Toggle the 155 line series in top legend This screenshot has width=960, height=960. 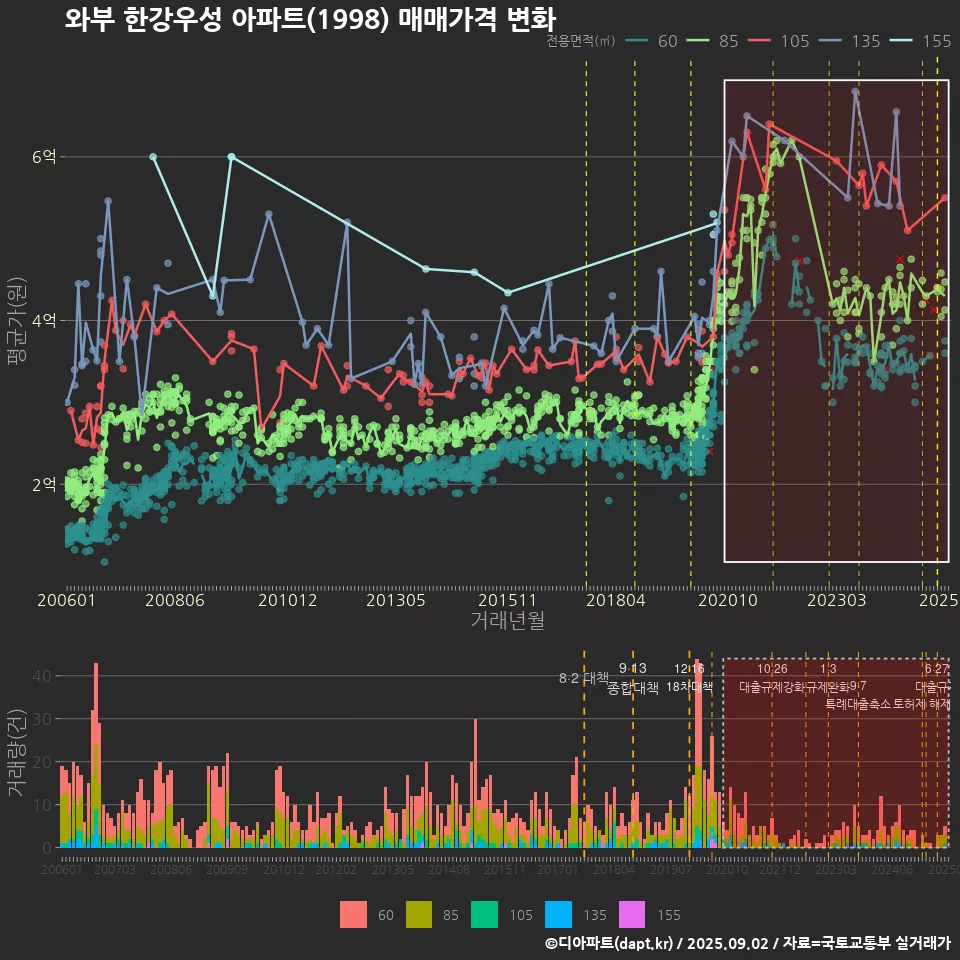(920, 41)
